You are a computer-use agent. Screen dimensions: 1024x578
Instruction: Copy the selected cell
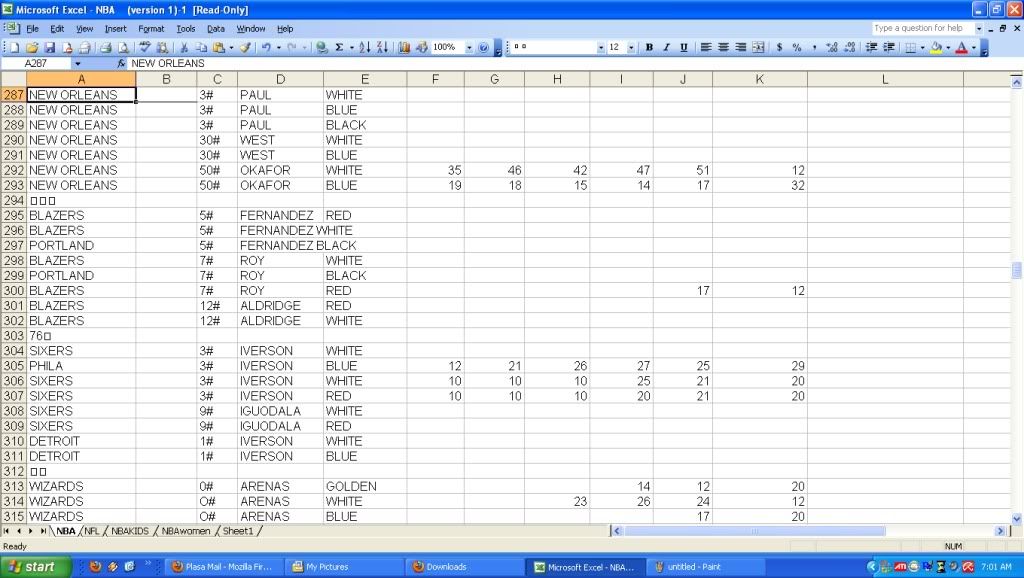pos(201,48)
